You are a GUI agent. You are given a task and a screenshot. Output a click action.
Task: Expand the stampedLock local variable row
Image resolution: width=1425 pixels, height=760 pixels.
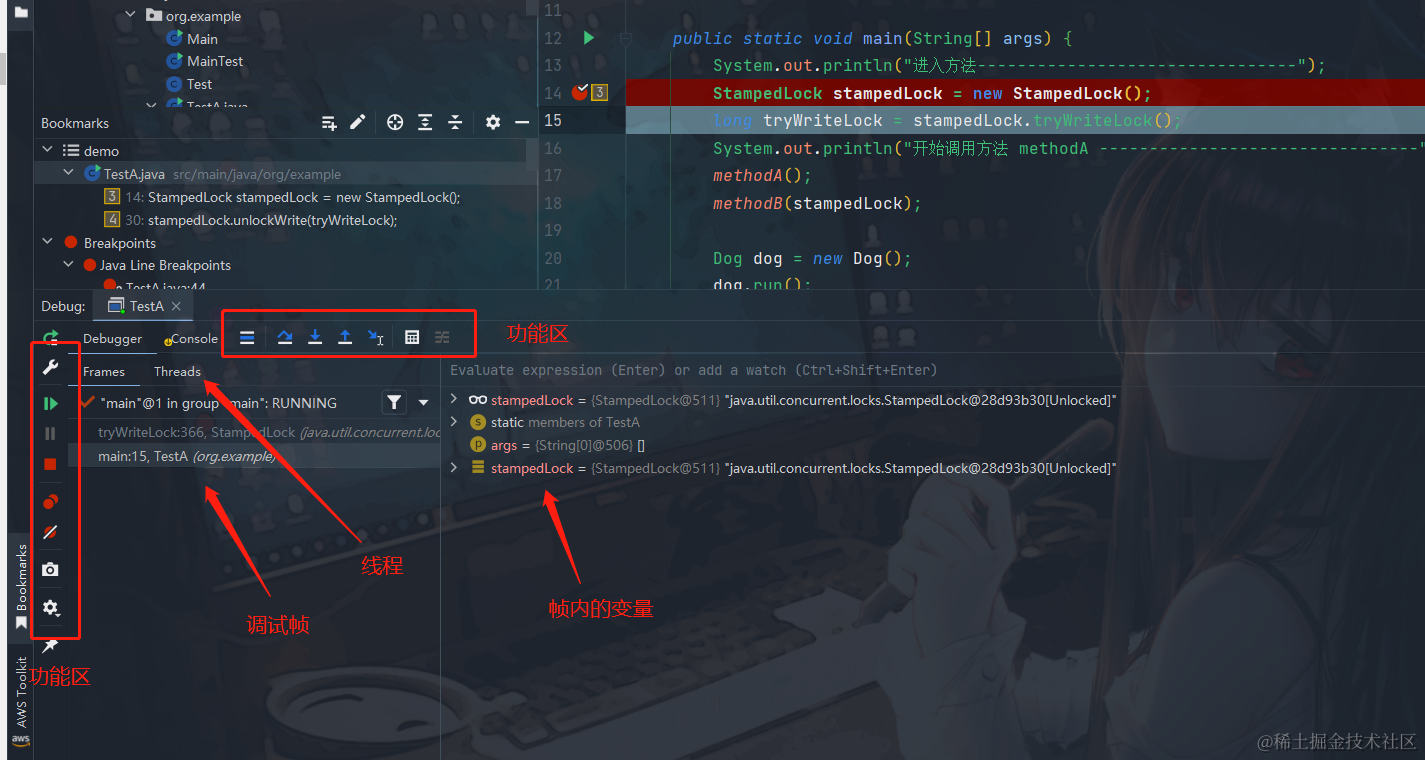(x=455, y=468)
